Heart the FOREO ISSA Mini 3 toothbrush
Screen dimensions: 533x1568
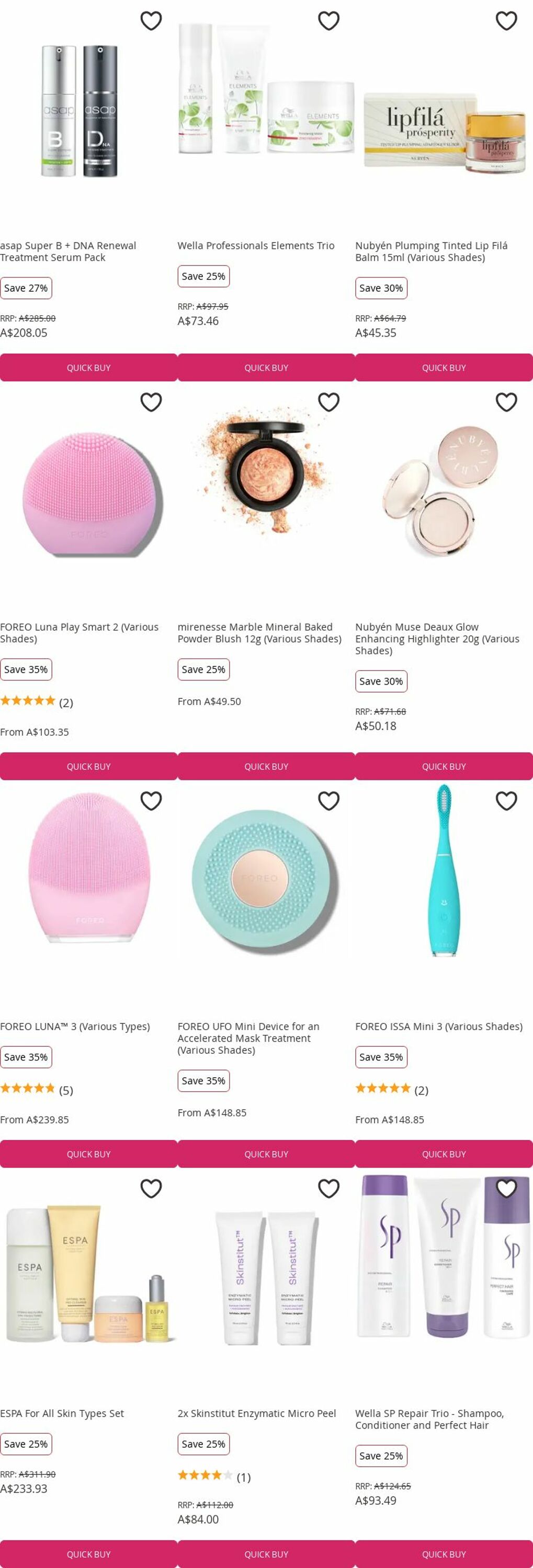(x=506, y=800)
